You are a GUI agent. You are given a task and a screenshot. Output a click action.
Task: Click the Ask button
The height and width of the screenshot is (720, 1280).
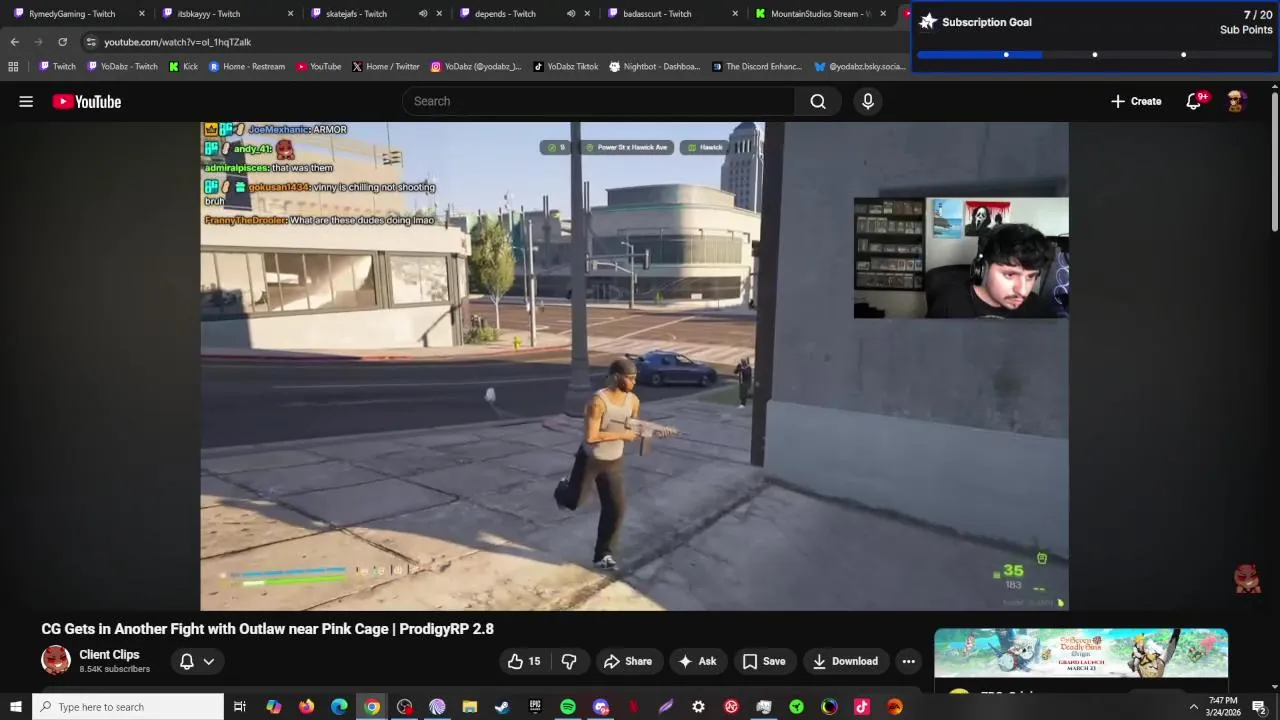697,661
